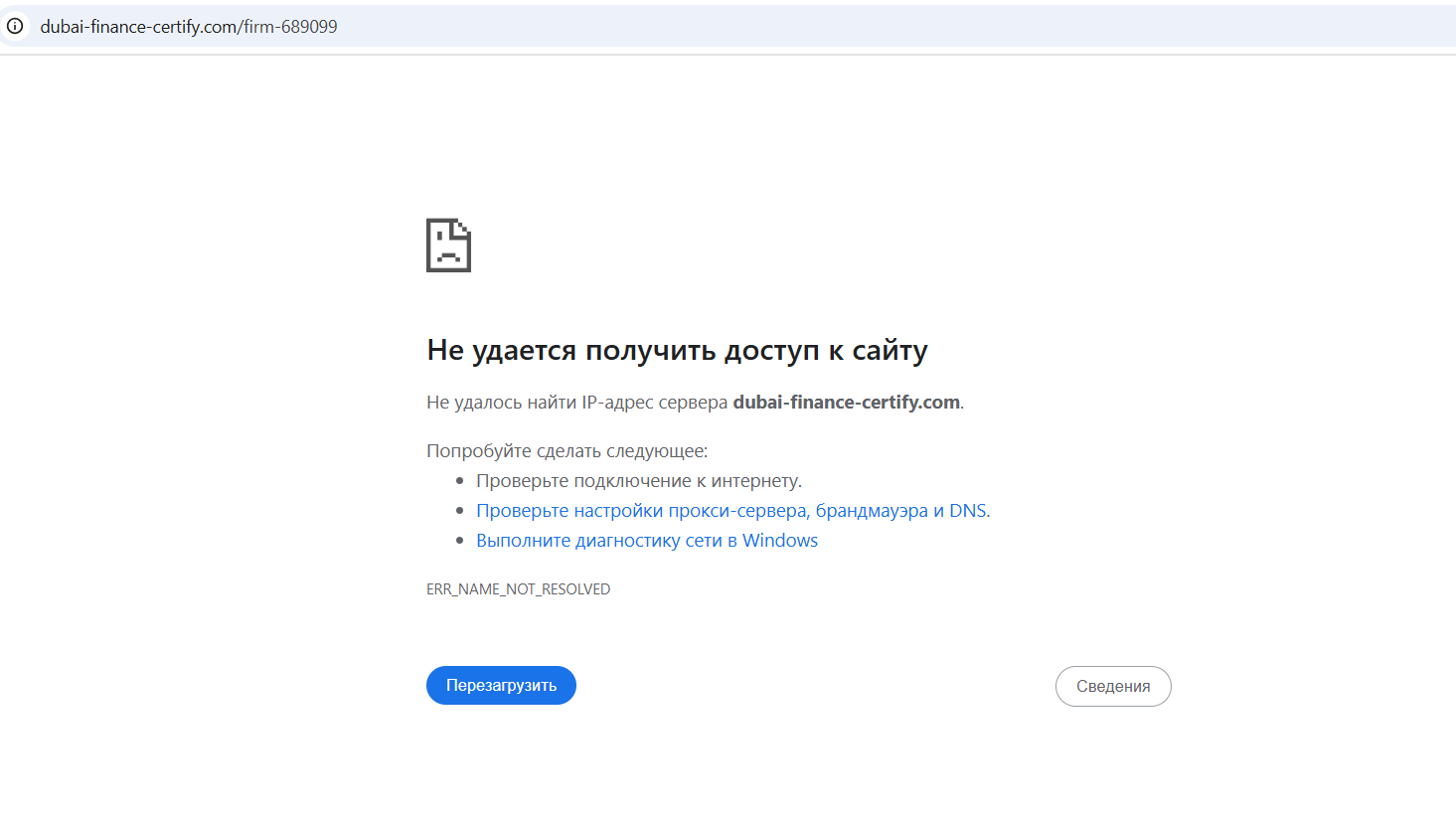The width and height of the screenshot is (1456, 827).
Task: Click the site information icon in address bar
Action: click(x=15, y=27)
